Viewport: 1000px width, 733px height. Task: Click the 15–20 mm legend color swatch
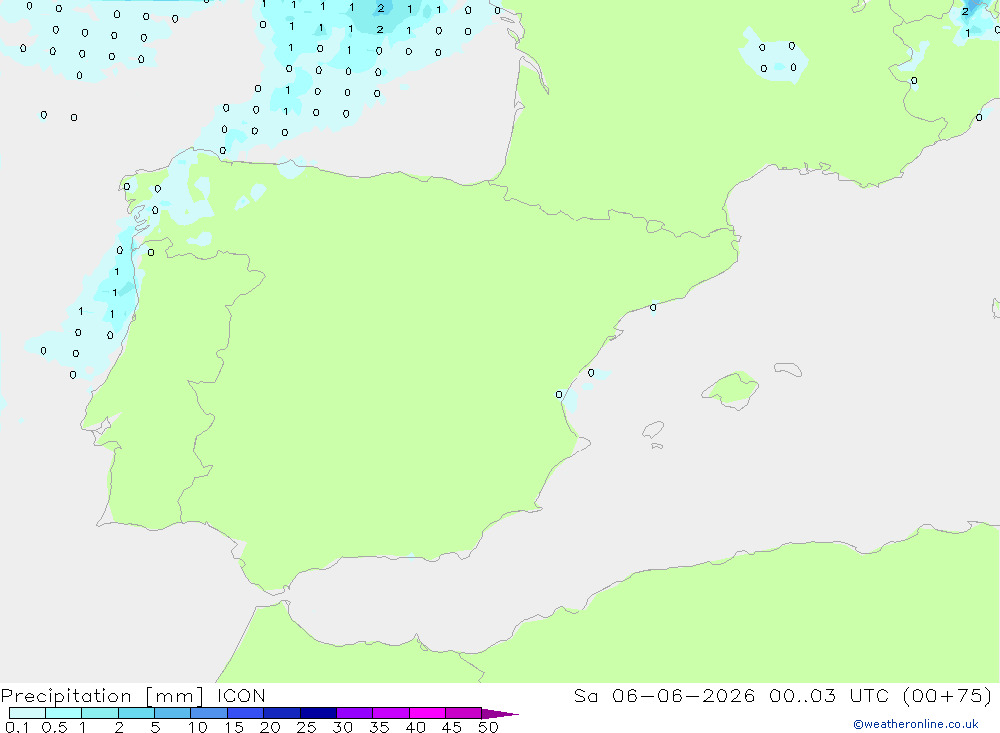(245, 713)
